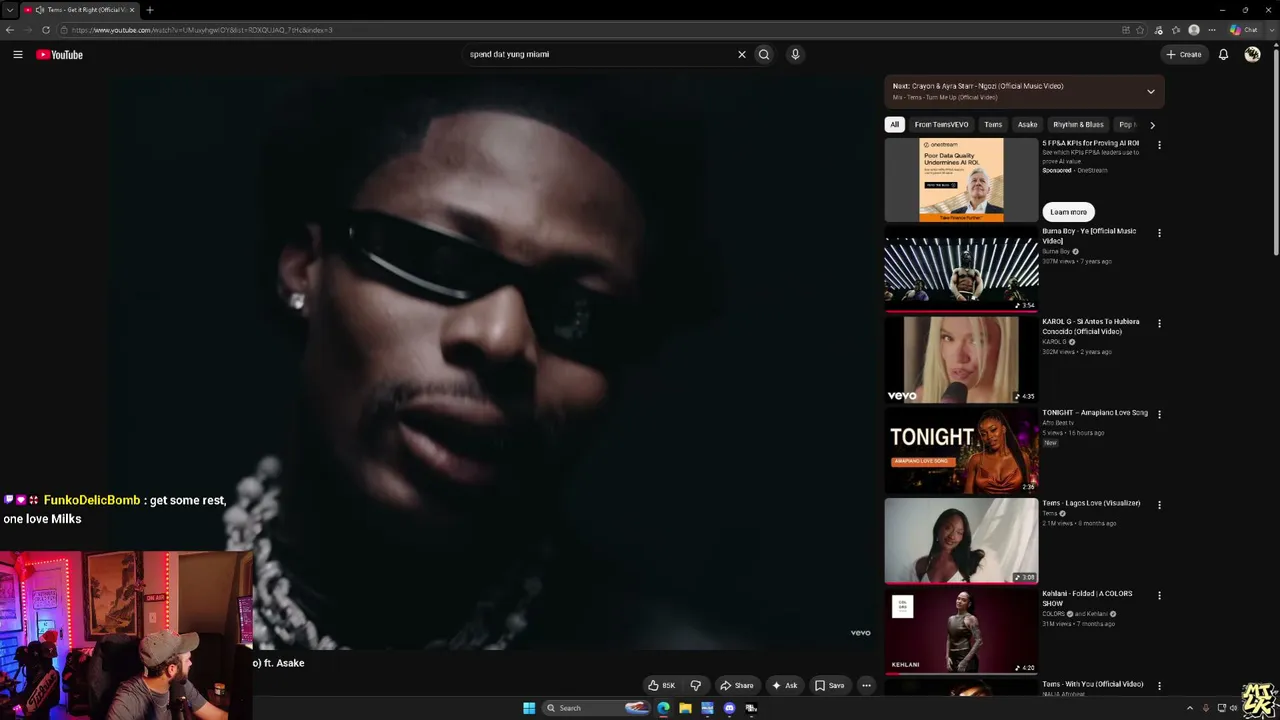Start voice search with microphone icon
This screenshot has width=1280, height=720.
pos(795,55)
